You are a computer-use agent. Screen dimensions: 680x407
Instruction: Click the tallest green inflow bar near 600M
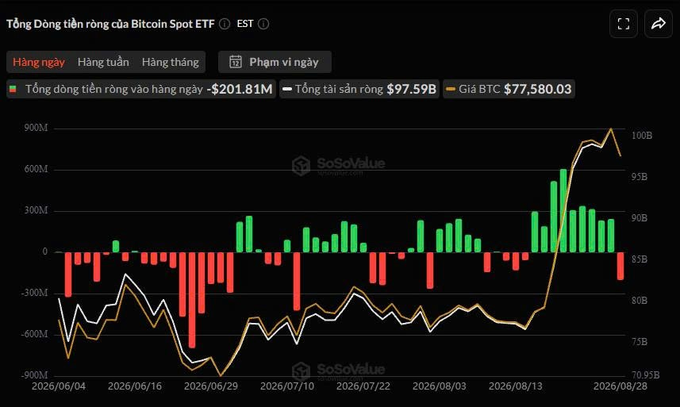[x=563, y=211]
